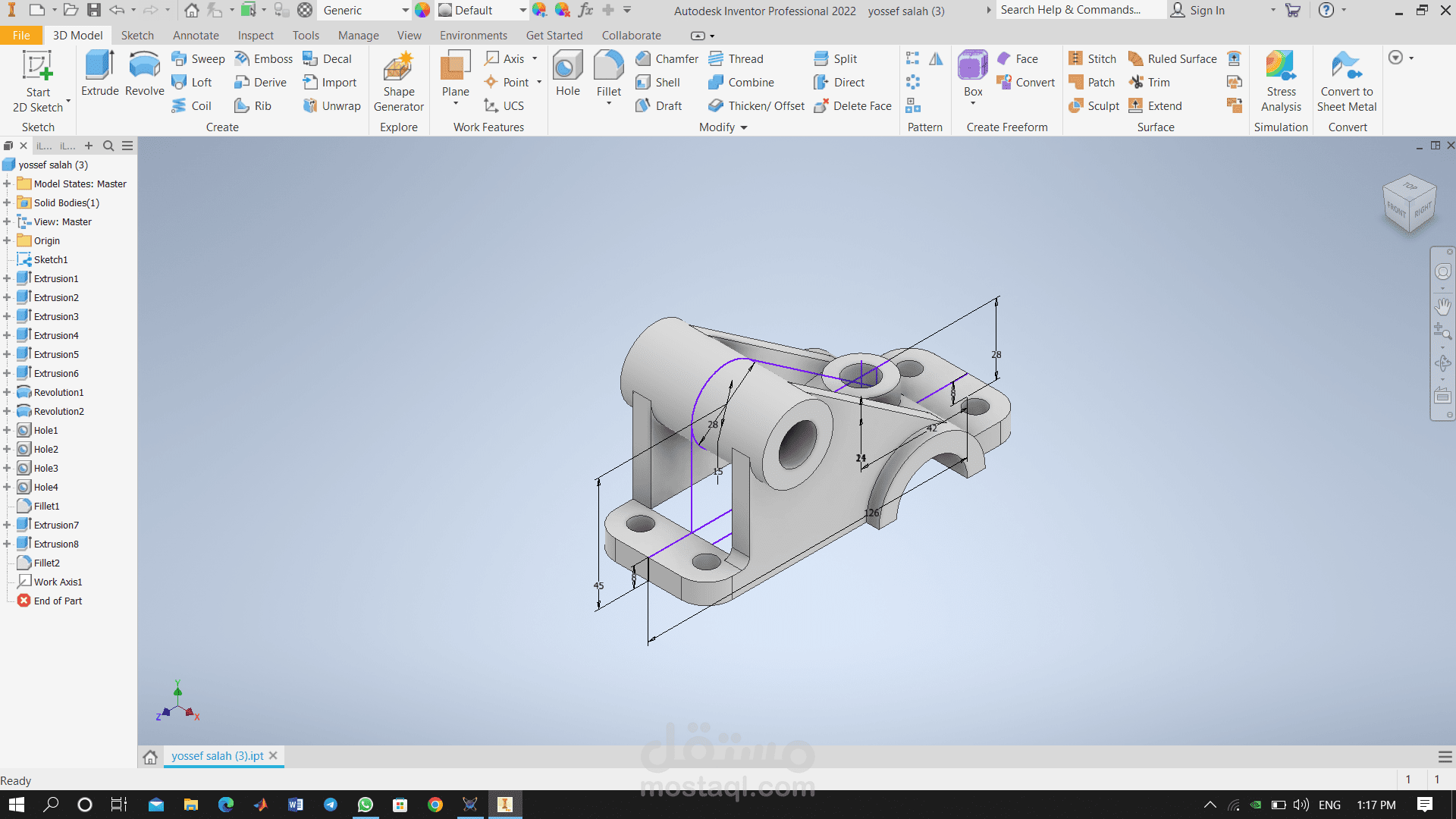Screen dimensions: 1456x819
Task: Activate the Fillet tool
Action: click(x=608, y=72)
